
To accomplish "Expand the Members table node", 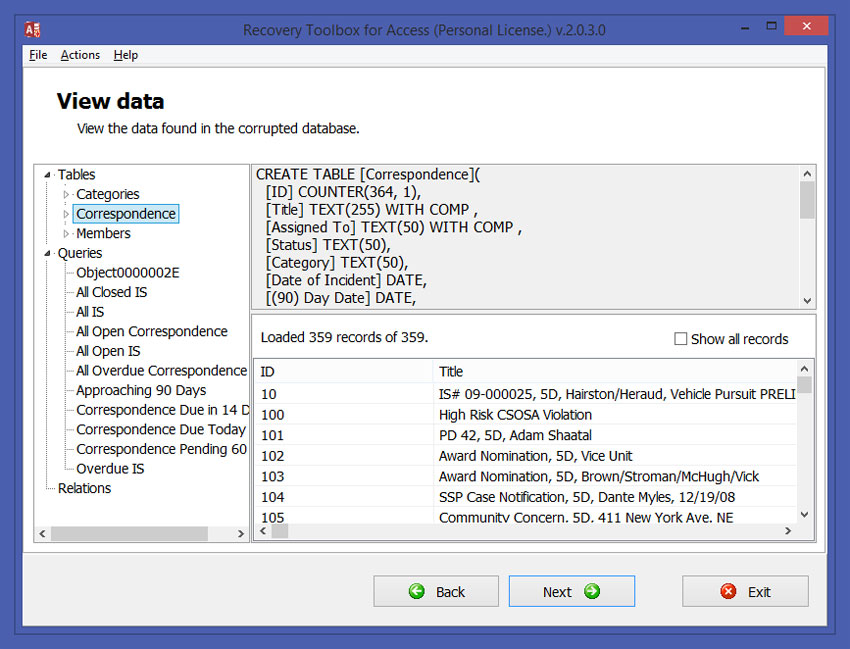I will [67, 234].
